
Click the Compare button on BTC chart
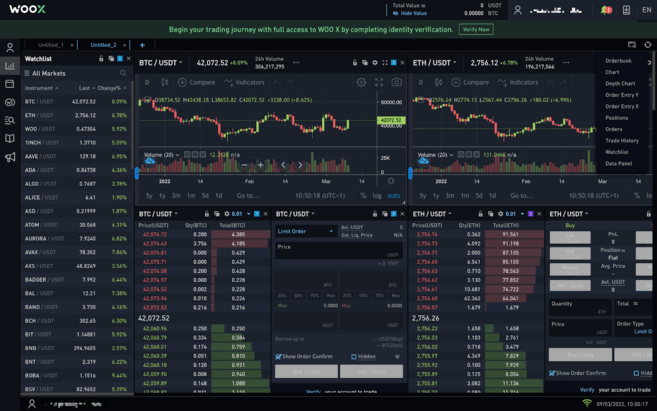point(197,82)
